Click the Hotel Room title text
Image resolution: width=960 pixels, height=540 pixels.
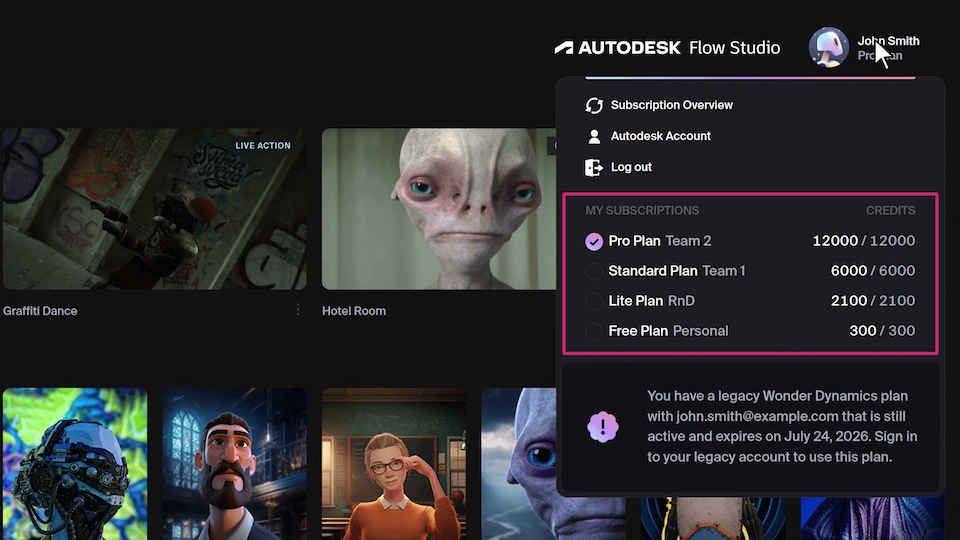pyautogui.click(x=354, y=311)
